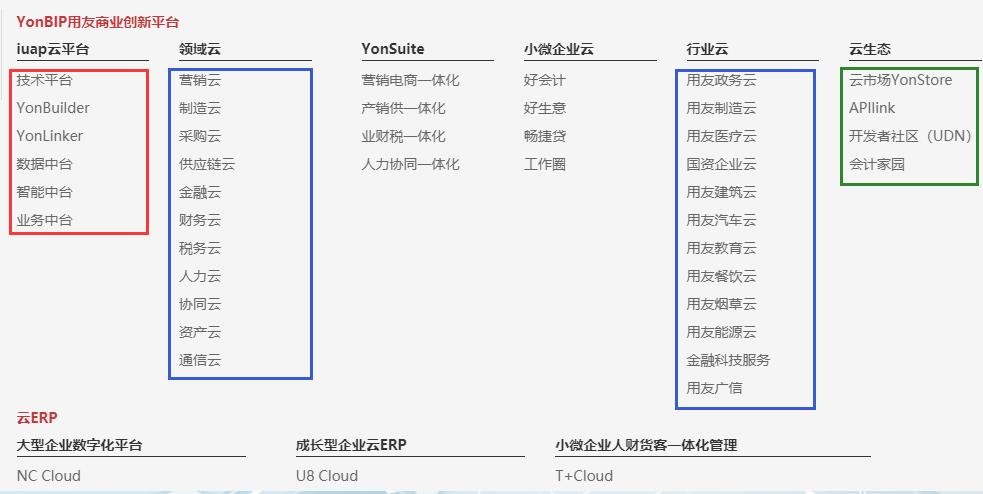The width and height of the screenshot is (983, 494).
Task: Click the YonBIP用友商业创新平台 section title
Action: (98, 22)
